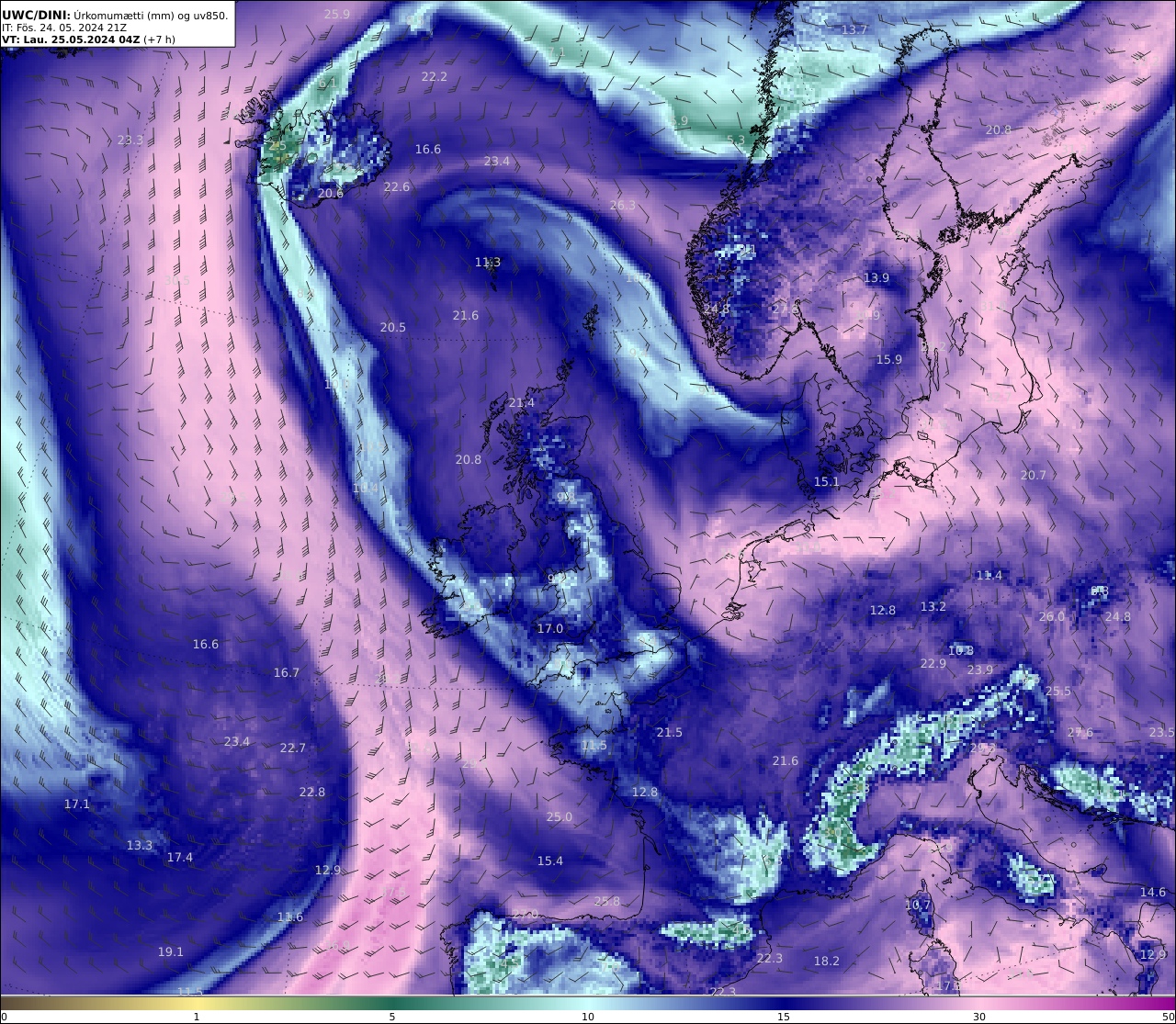Select the init time line "IT: Fös. 24. 05. 2024 21Z"
This screenshot has height=1024, width=1176.
click(x=64, y=28)
